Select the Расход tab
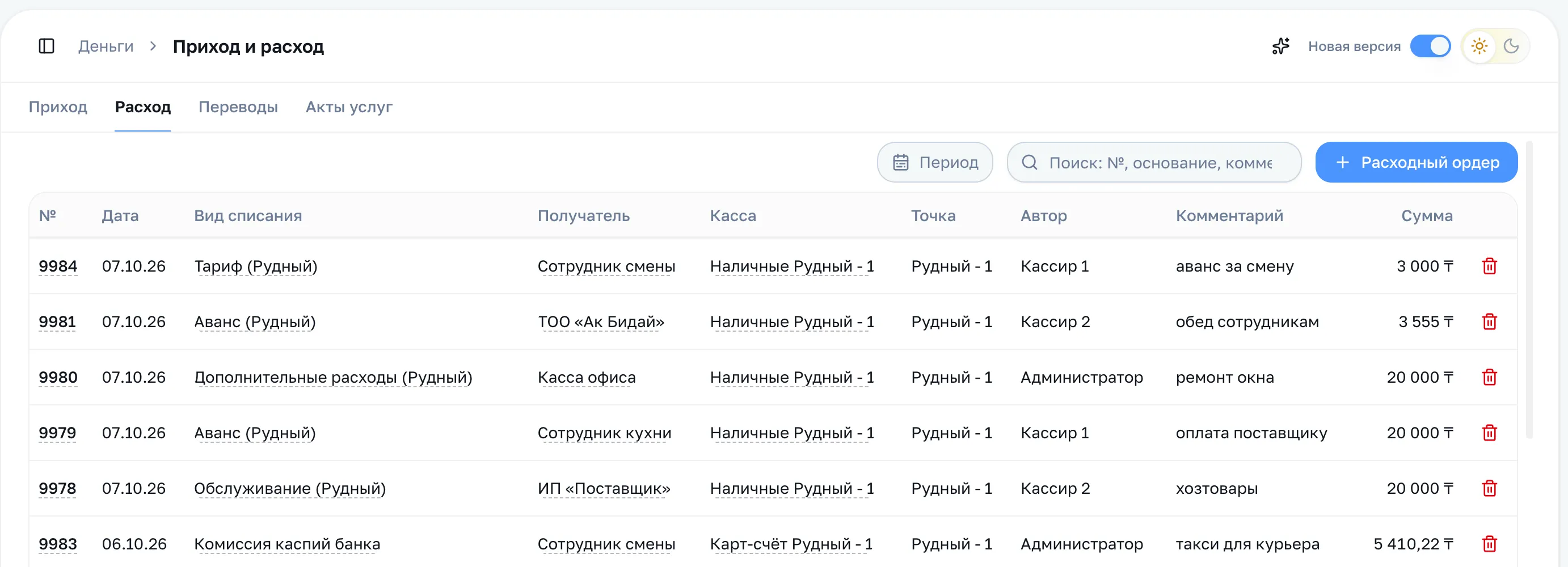 click(x=142, y=107)
